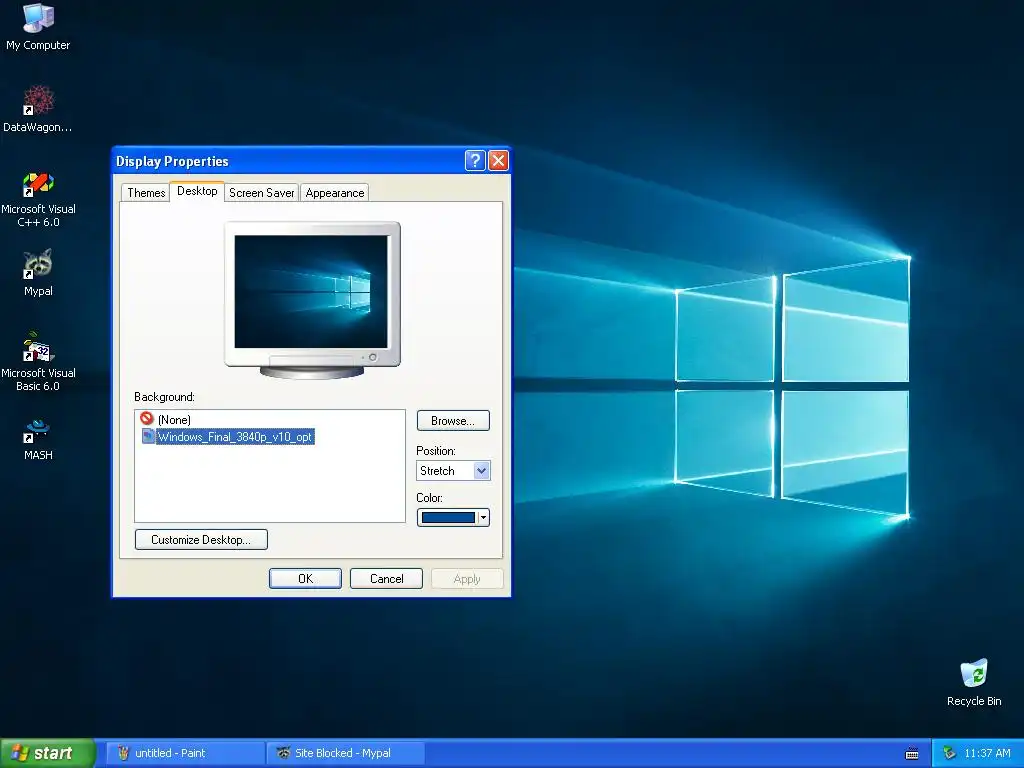1024x768 pixels.
Task: Click the Browse... button
Action: (453, 421)
